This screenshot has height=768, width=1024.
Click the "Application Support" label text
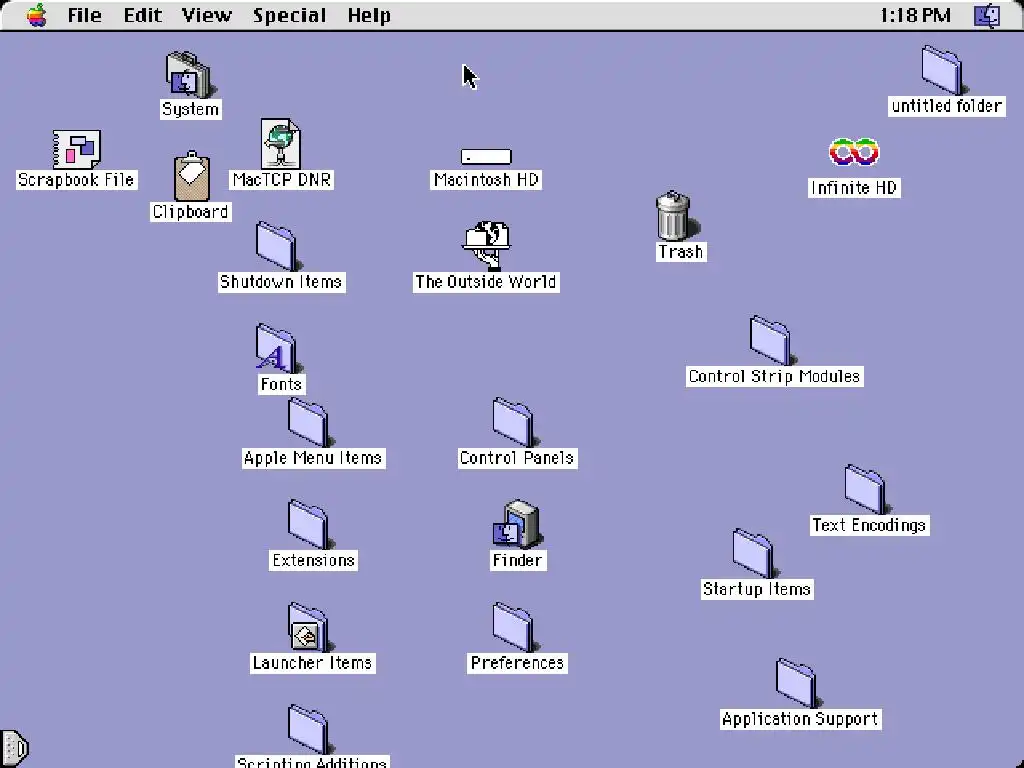[x=800, y=719]
